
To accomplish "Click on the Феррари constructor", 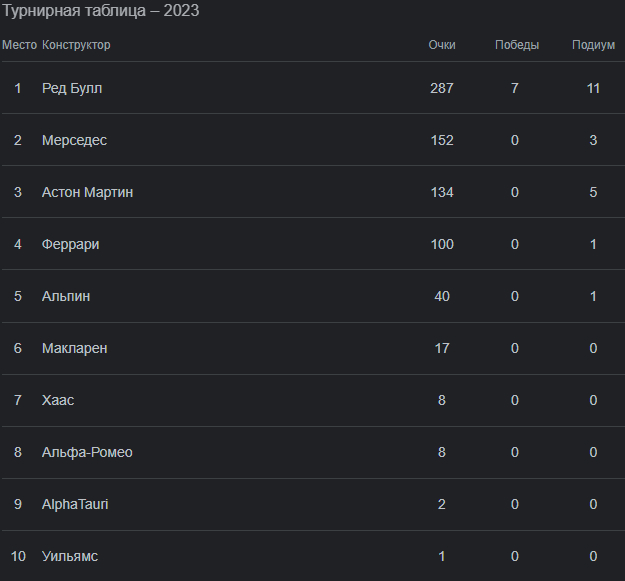I will pos(70,244).
